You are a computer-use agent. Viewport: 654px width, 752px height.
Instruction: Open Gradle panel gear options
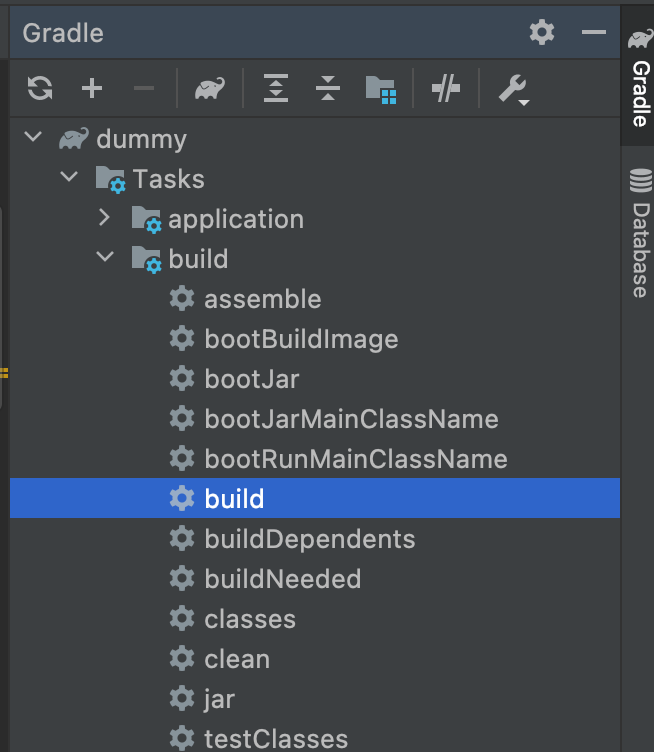[x=542, y=32]
